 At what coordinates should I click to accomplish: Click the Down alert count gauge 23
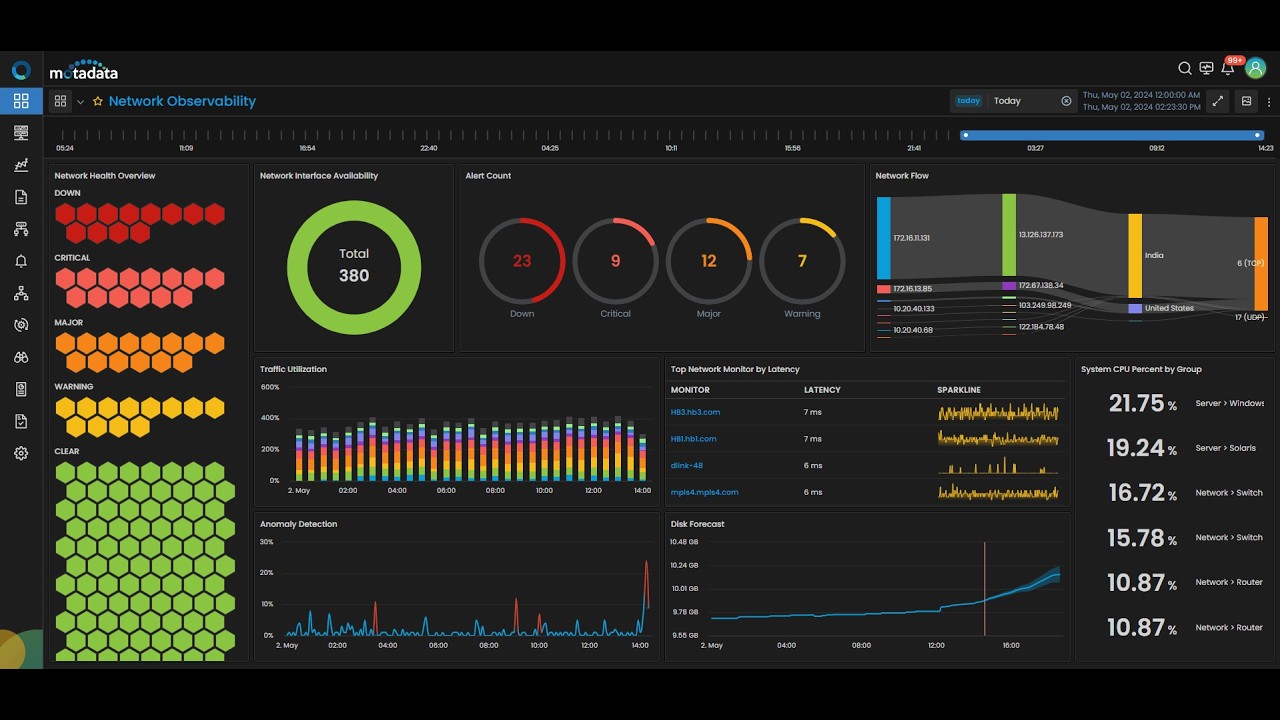522,261
